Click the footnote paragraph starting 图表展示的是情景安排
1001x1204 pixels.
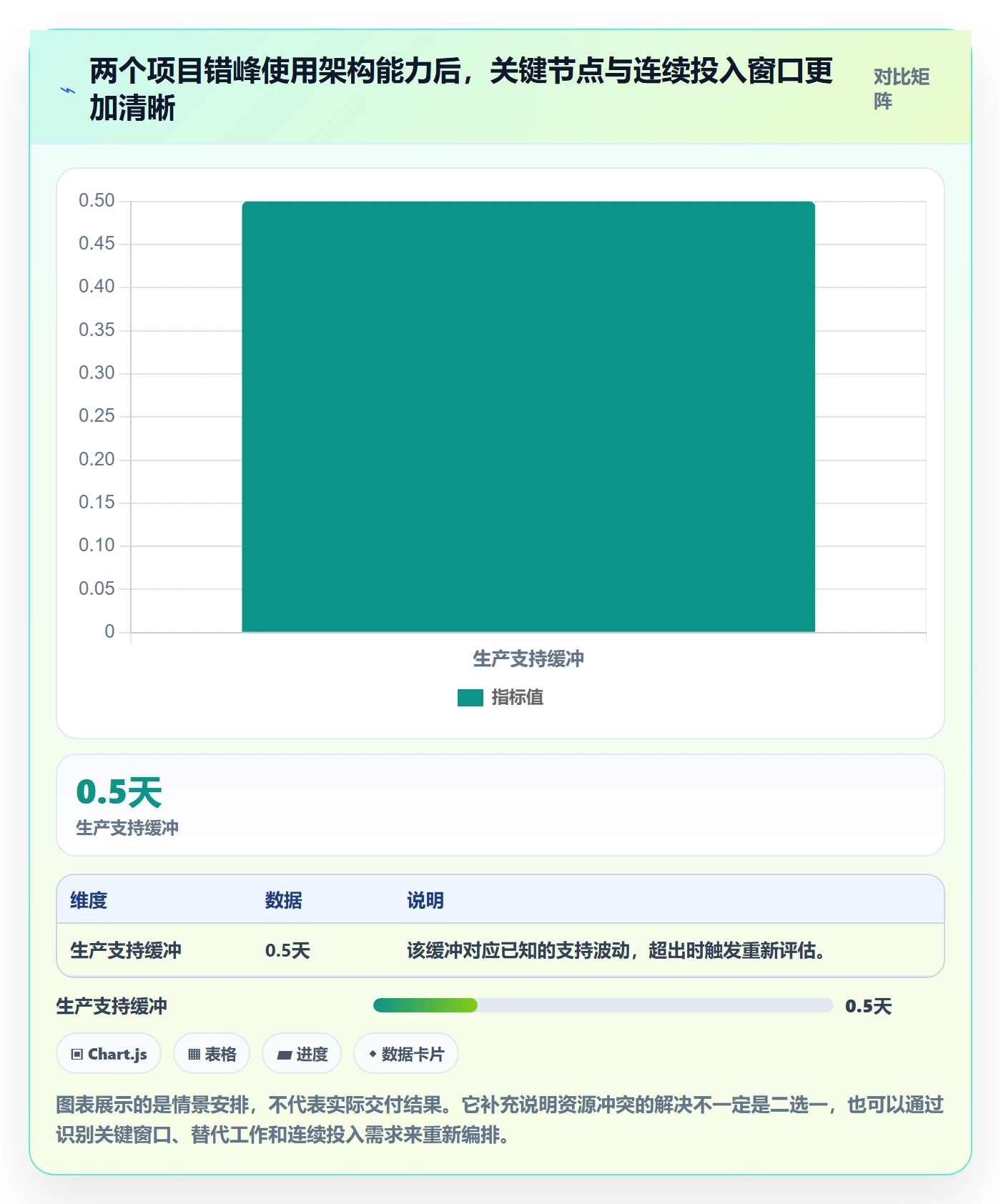pos(500,1120)
